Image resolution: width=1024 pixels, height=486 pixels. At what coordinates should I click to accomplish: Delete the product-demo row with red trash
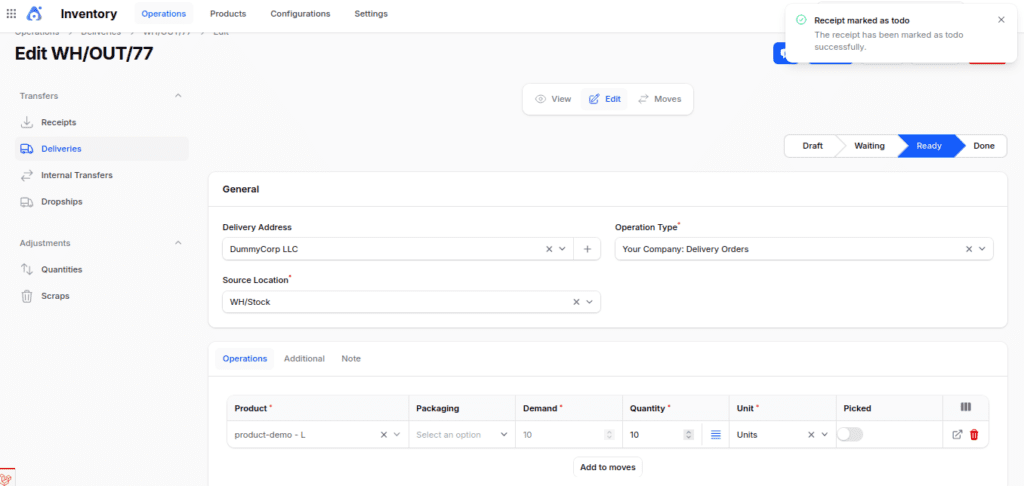(x=974, y=434)
